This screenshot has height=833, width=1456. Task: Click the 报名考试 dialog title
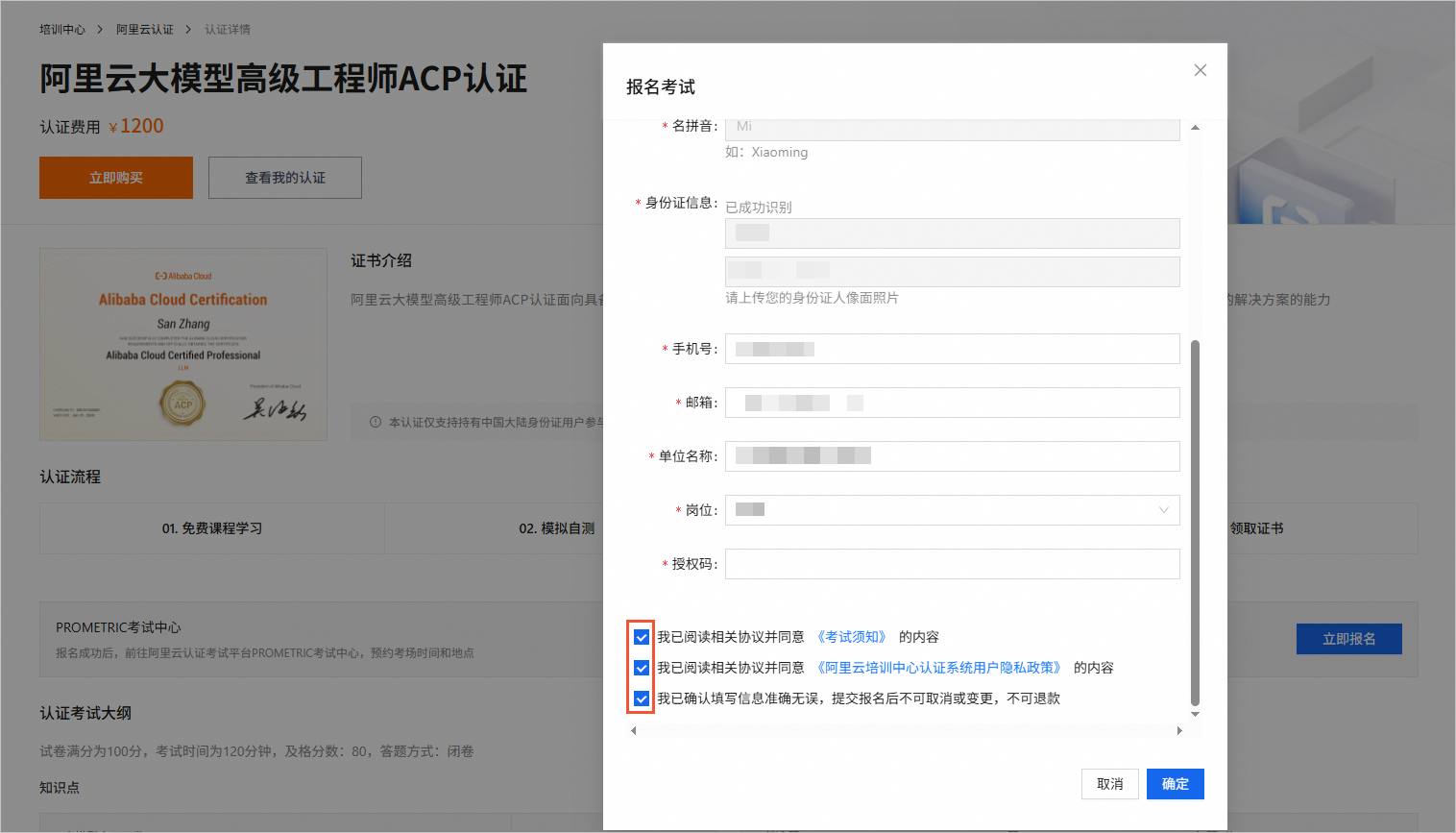661,86
